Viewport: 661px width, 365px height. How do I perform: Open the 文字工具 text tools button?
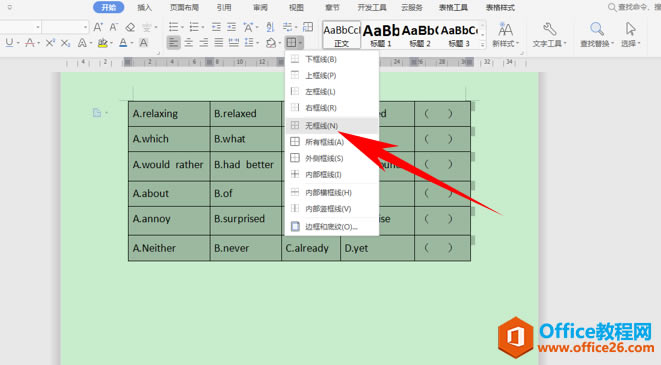[549, 35]
